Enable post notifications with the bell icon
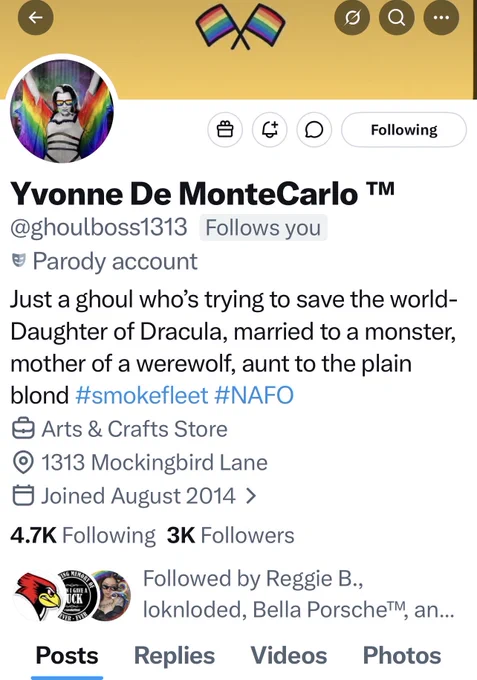The width and height of the screenshot is (477, 680). point(270,129)
